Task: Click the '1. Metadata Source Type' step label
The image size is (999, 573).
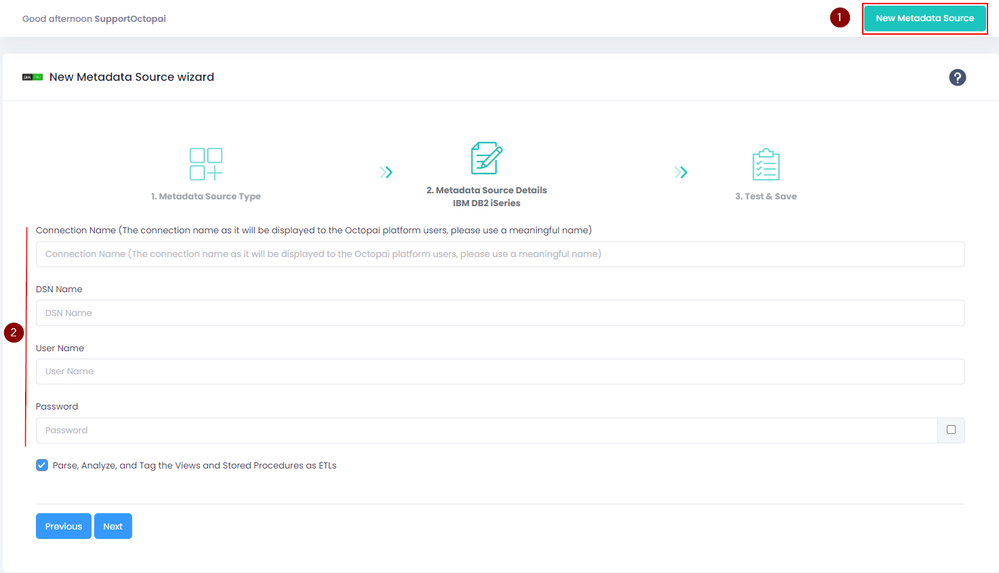Action: coord(206,196)
